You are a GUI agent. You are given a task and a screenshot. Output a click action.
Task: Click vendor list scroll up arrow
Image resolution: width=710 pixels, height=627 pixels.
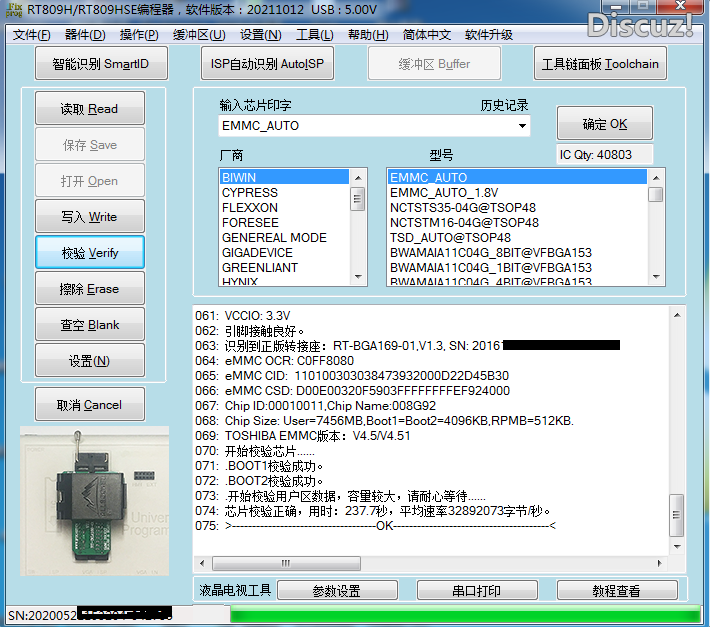pyautogui.click(x=358, y=178)
